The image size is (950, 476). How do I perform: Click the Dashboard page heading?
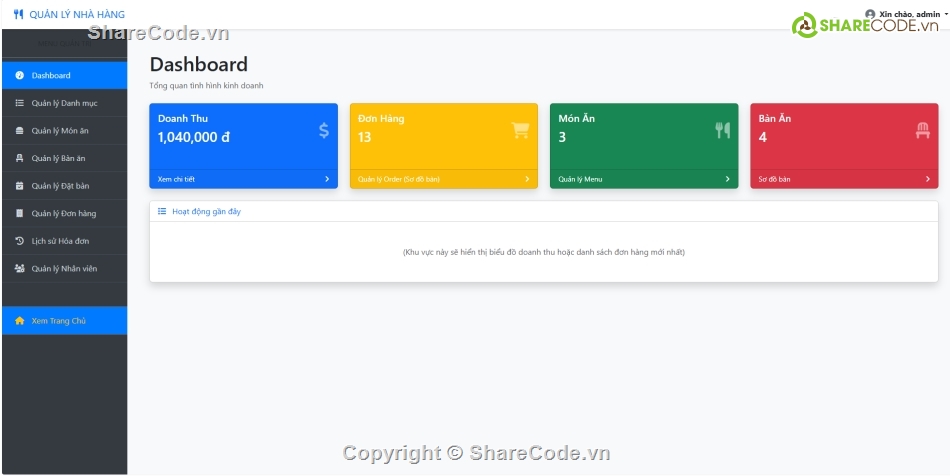pyautogui.click(x=199, y=65)
